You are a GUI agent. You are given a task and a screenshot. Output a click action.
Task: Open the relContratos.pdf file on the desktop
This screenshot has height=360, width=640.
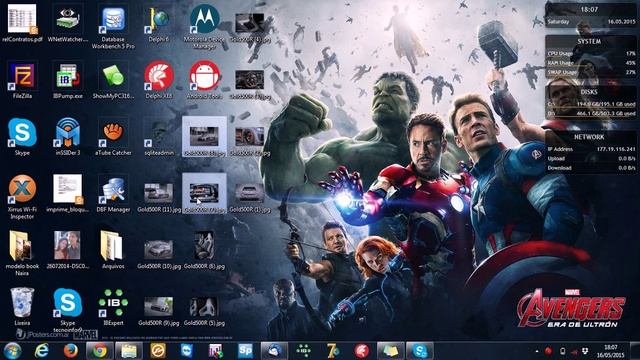tap(22, 23)
